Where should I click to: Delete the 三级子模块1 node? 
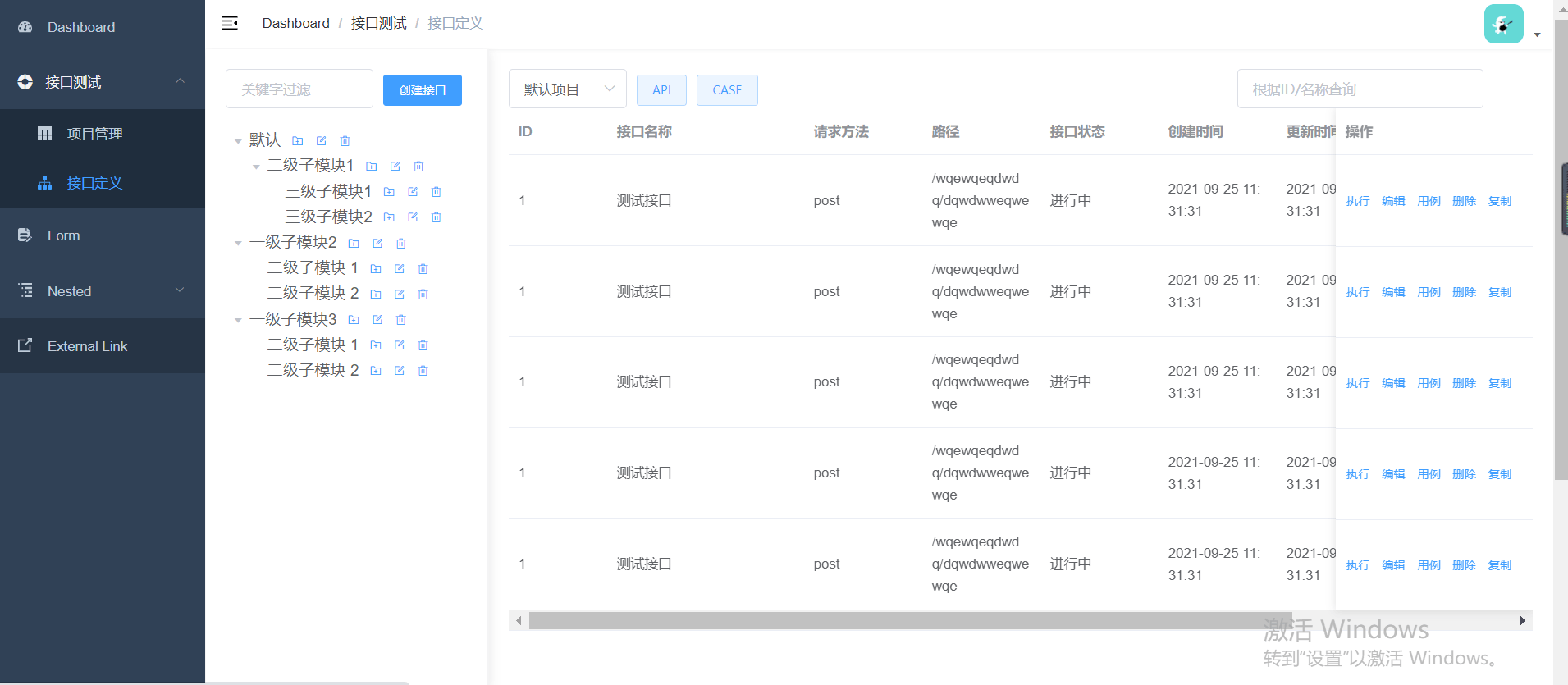tap(437, 192)
